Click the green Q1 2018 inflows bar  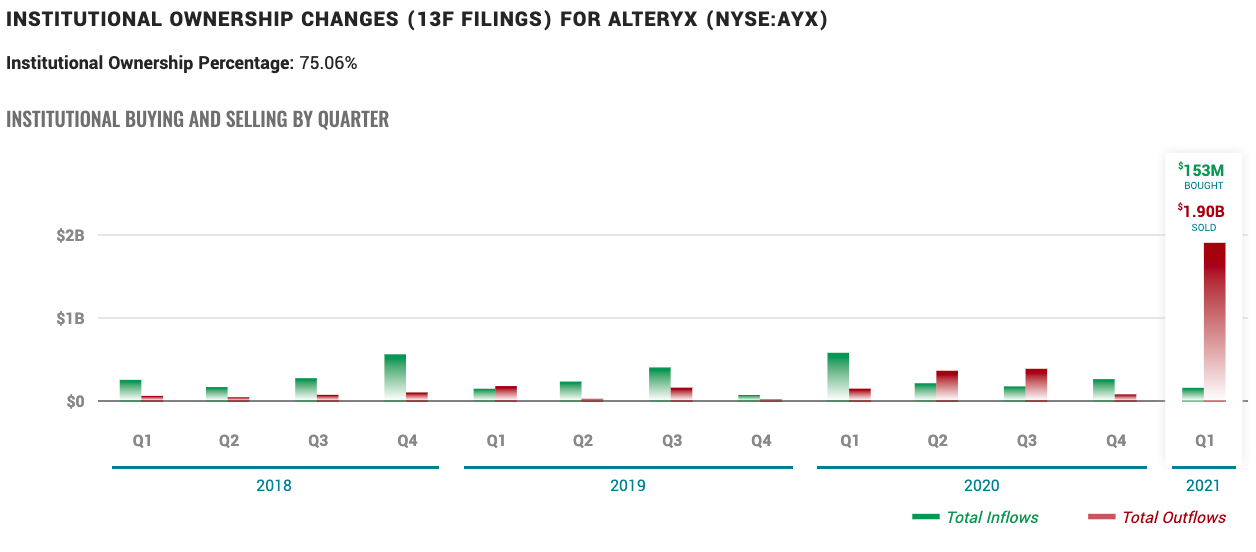click(130, 390)
